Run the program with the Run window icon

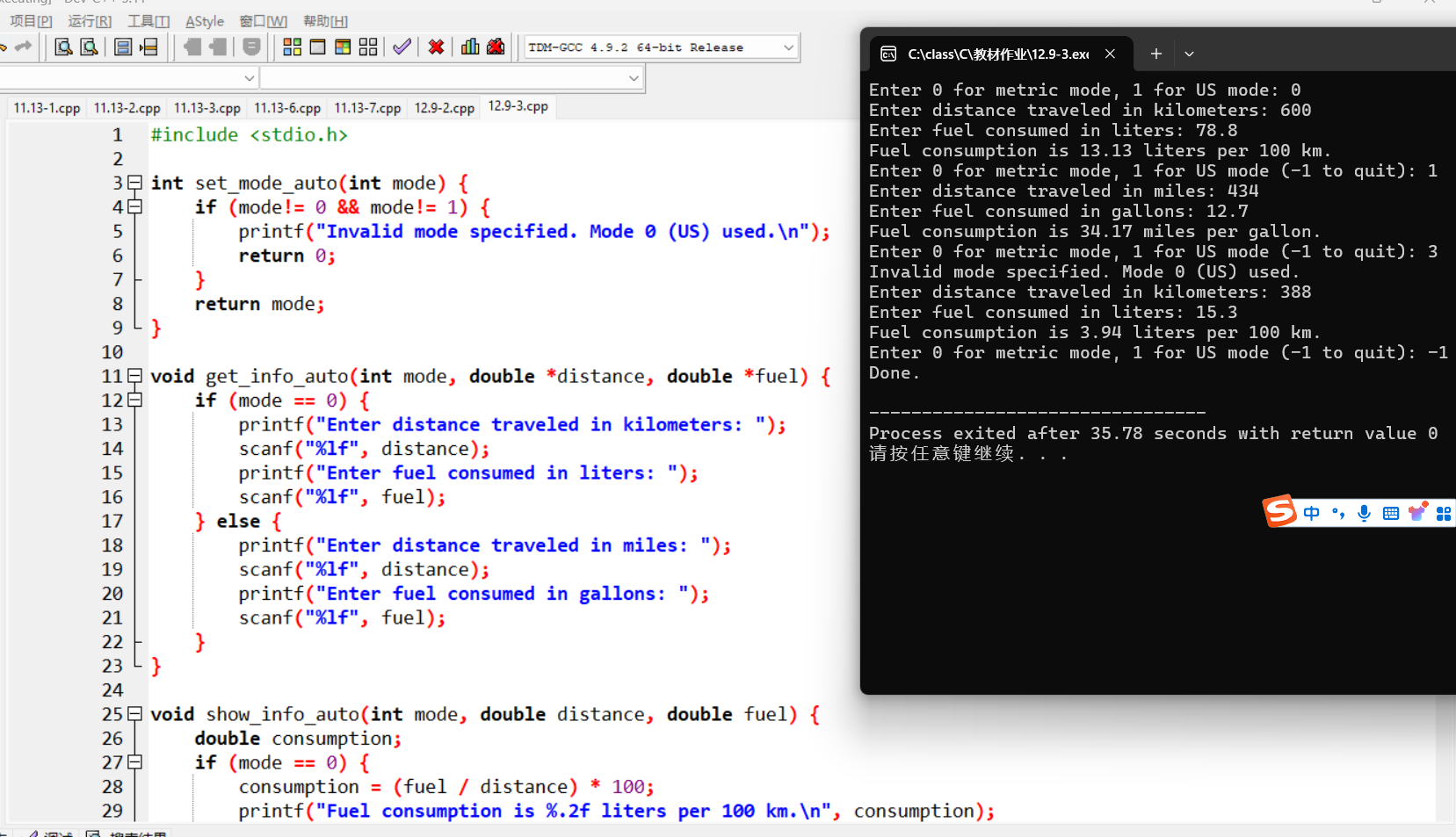(318, 47)
